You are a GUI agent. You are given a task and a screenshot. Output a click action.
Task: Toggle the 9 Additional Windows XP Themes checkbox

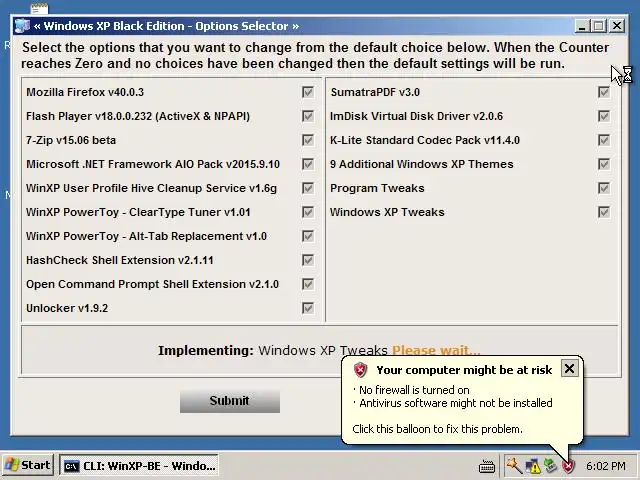pyautogui.click(x=604, y=164)
